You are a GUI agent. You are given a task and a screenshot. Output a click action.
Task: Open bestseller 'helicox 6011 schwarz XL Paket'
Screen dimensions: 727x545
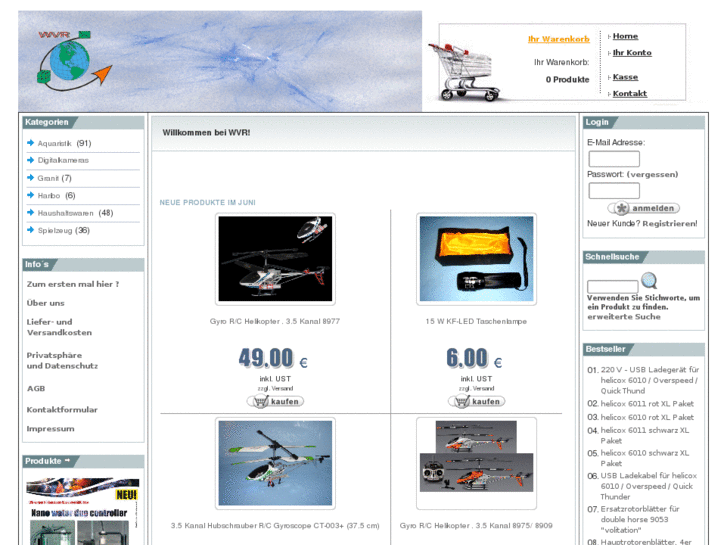[645, 436]
